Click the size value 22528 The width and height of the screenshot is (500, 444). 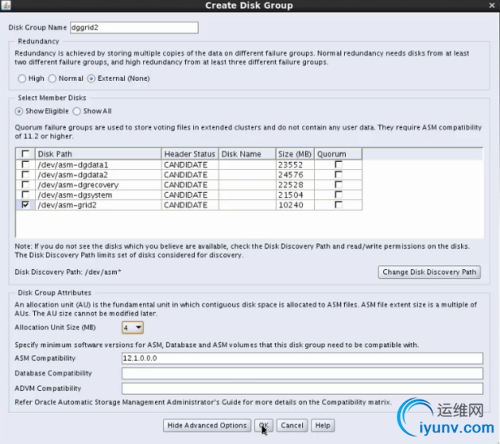[x=291, y=185]
